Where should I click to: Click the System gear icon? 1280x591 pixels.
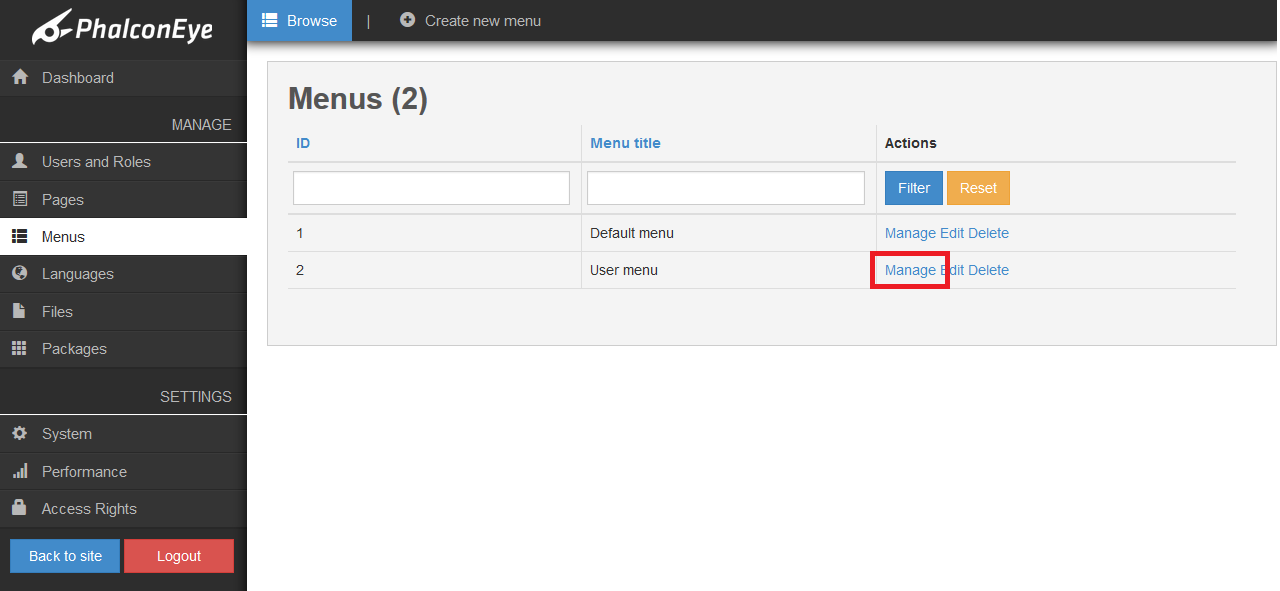tap(19, 433)
